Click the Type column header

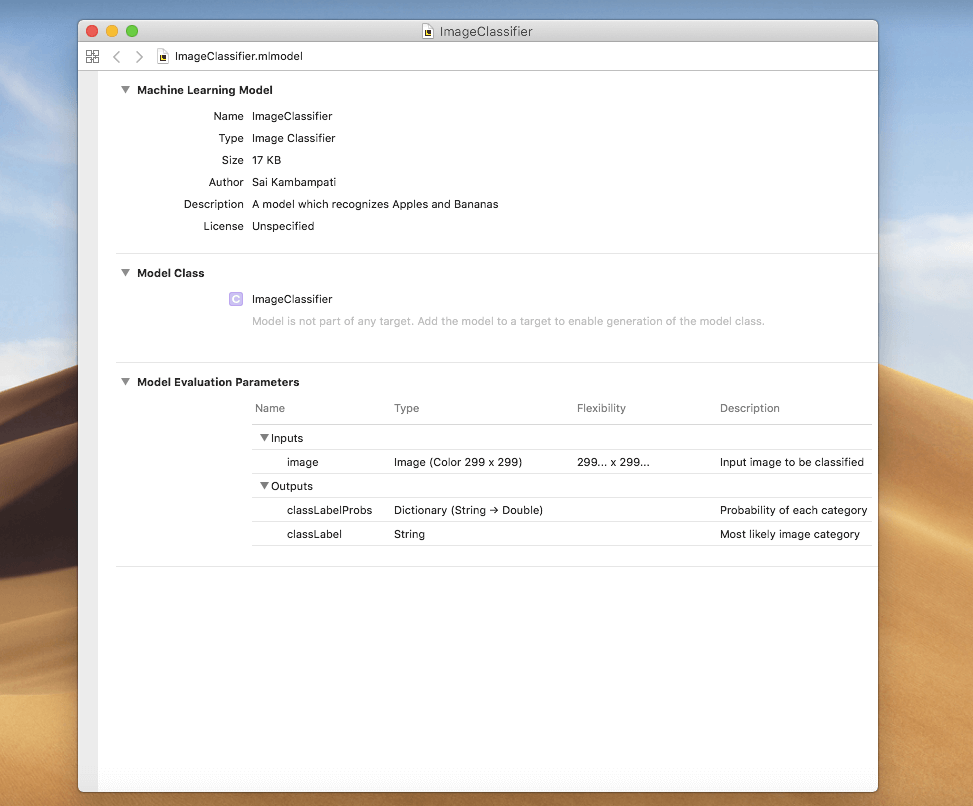click(406, 408)
